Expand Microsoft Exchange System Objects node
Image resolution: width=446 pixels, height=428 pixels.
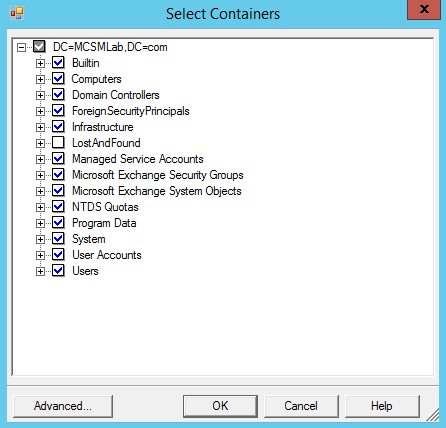[x=40, y=191]
